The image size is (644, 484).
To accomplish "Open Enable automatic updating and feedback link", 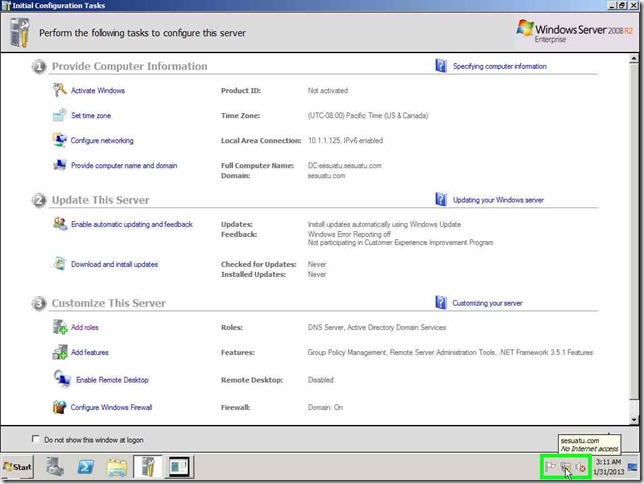I will 132,224.
